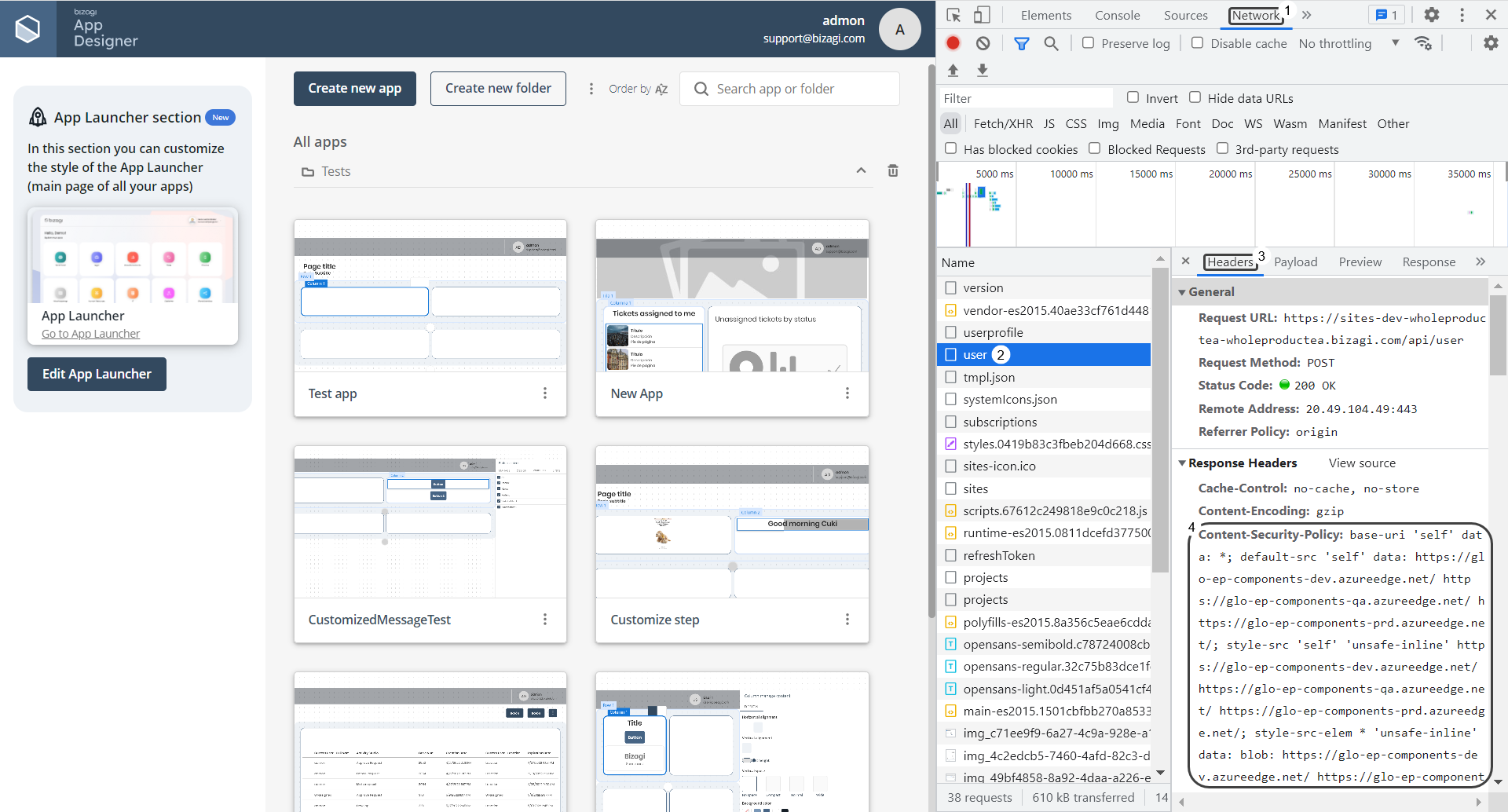Export HAR file with download icon

tap(982, 70)
